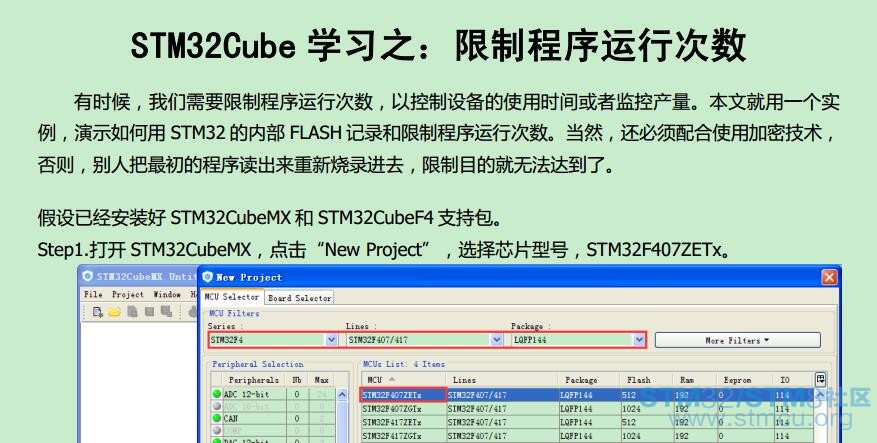This screenshot has height=443, width=877.
Task: Click the MCU list scroll-up arrow
Action: 821,394
